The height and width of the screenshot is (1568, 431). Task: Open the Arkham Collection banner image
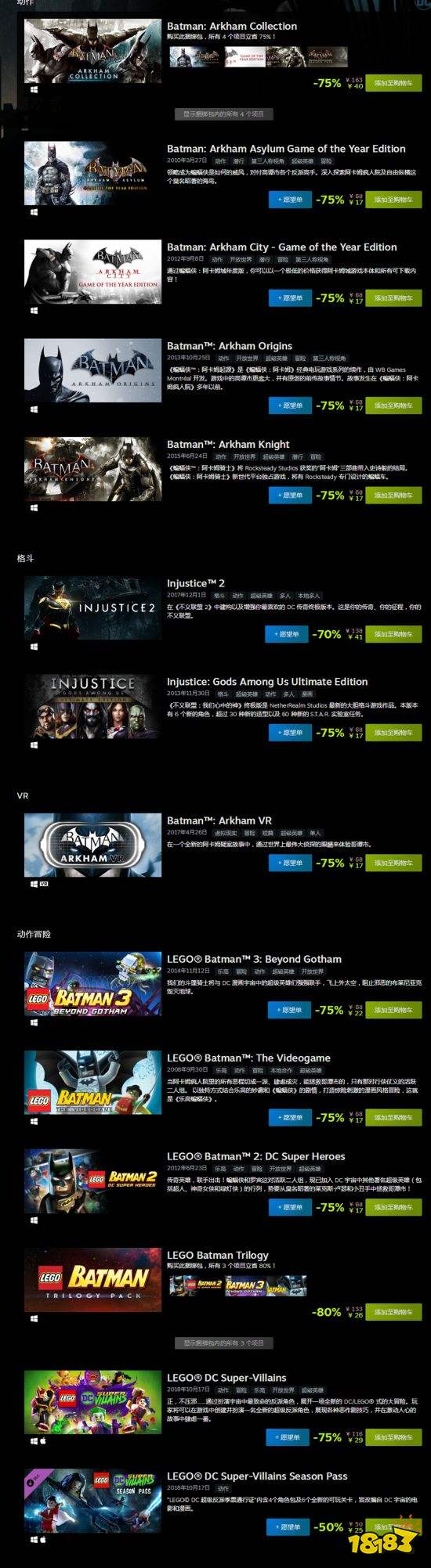coord(92,51)
